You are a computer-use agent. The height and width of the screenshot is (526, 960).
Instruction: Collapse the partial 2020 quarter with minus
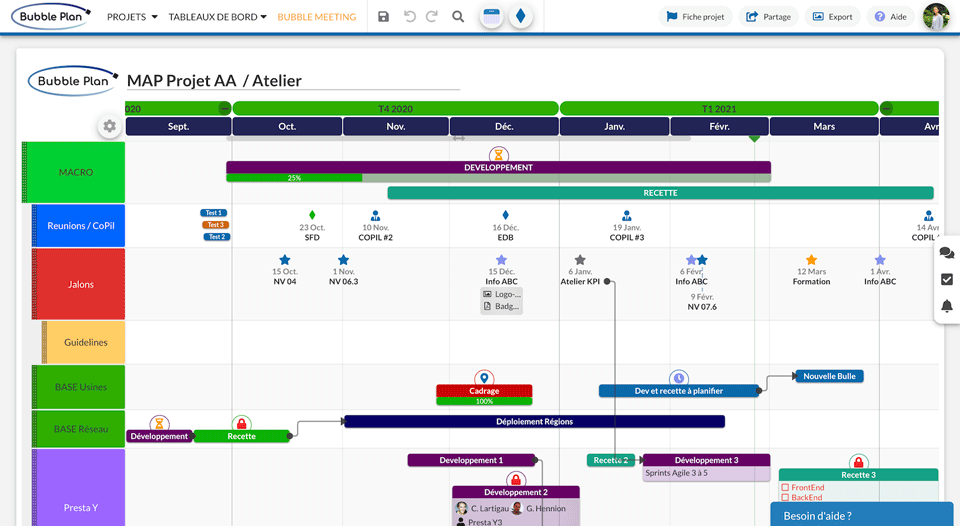click(x=225, y=109)
